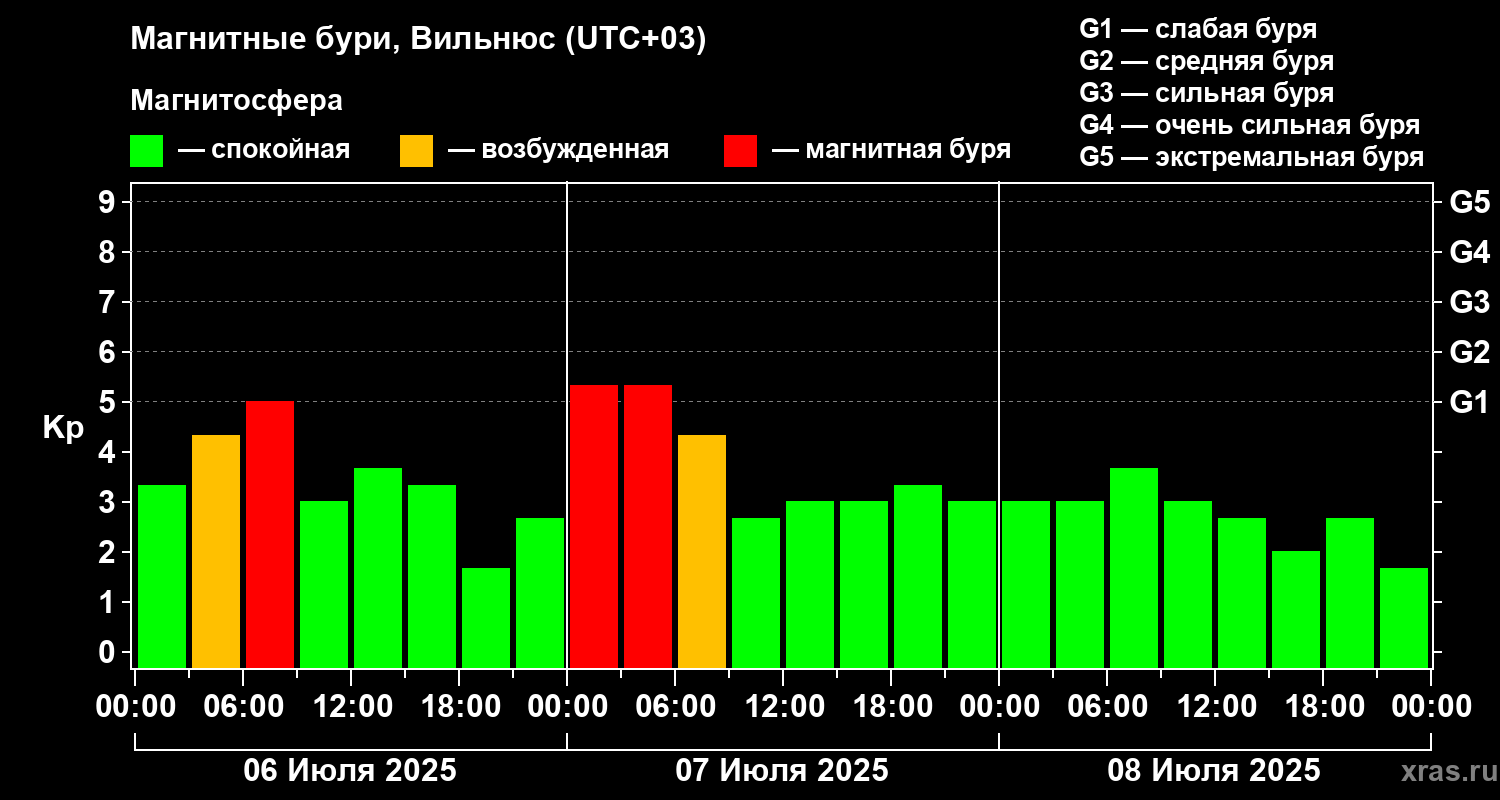Click the '12:00' time label under 07 Июля
1500x800 pixels.
tap(786, 707)
